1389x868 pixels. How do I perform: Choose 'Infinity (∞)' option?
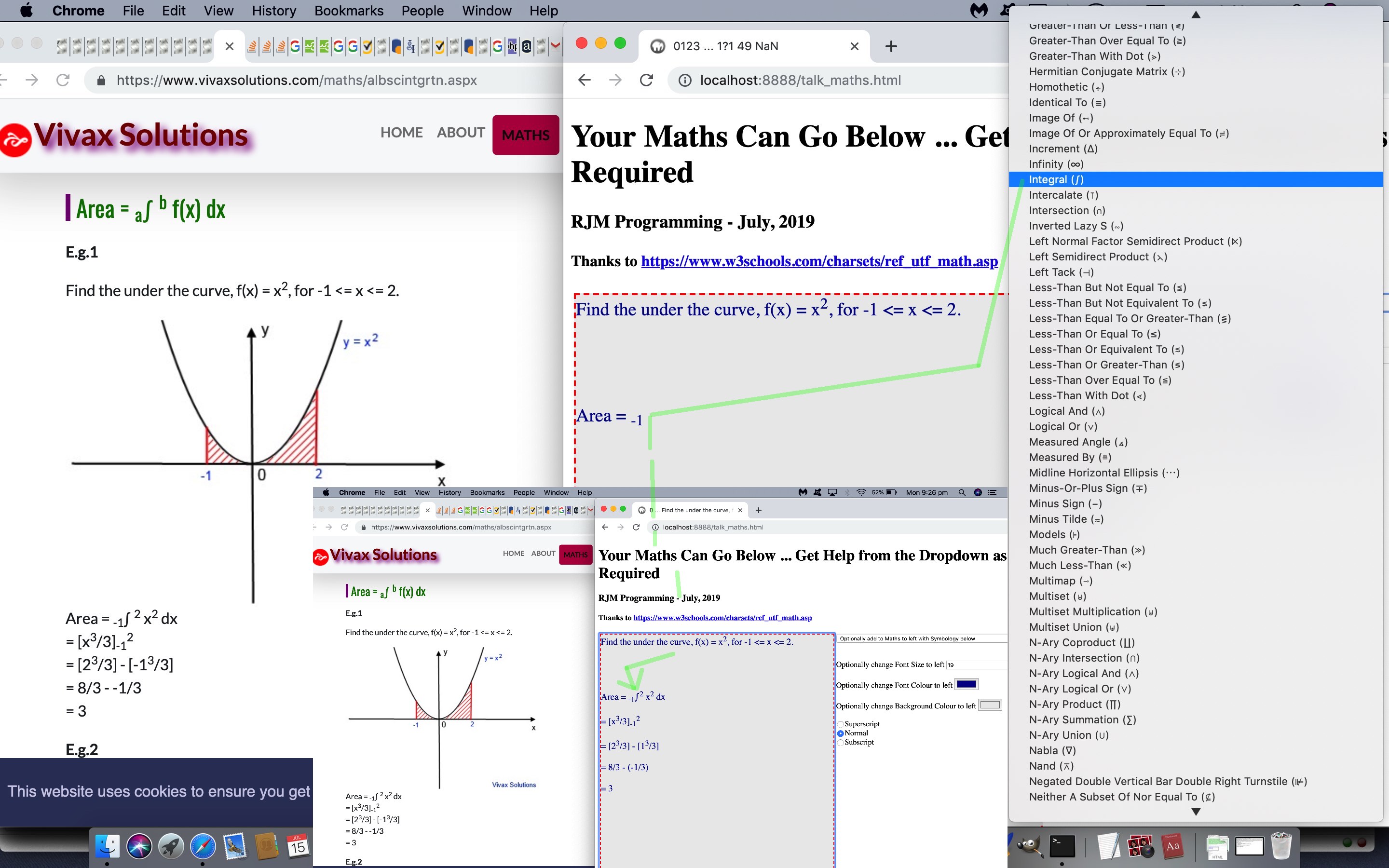1196,164
